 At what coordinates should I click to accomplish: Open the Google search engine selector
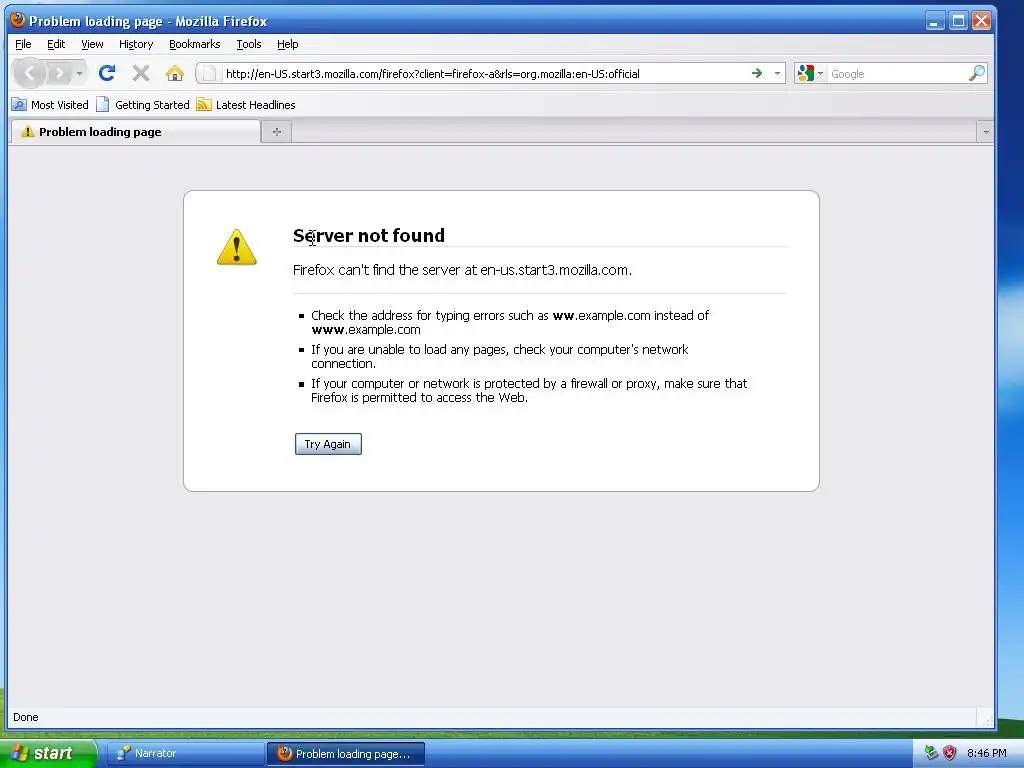pyautogui.click(x=810, y=73)
